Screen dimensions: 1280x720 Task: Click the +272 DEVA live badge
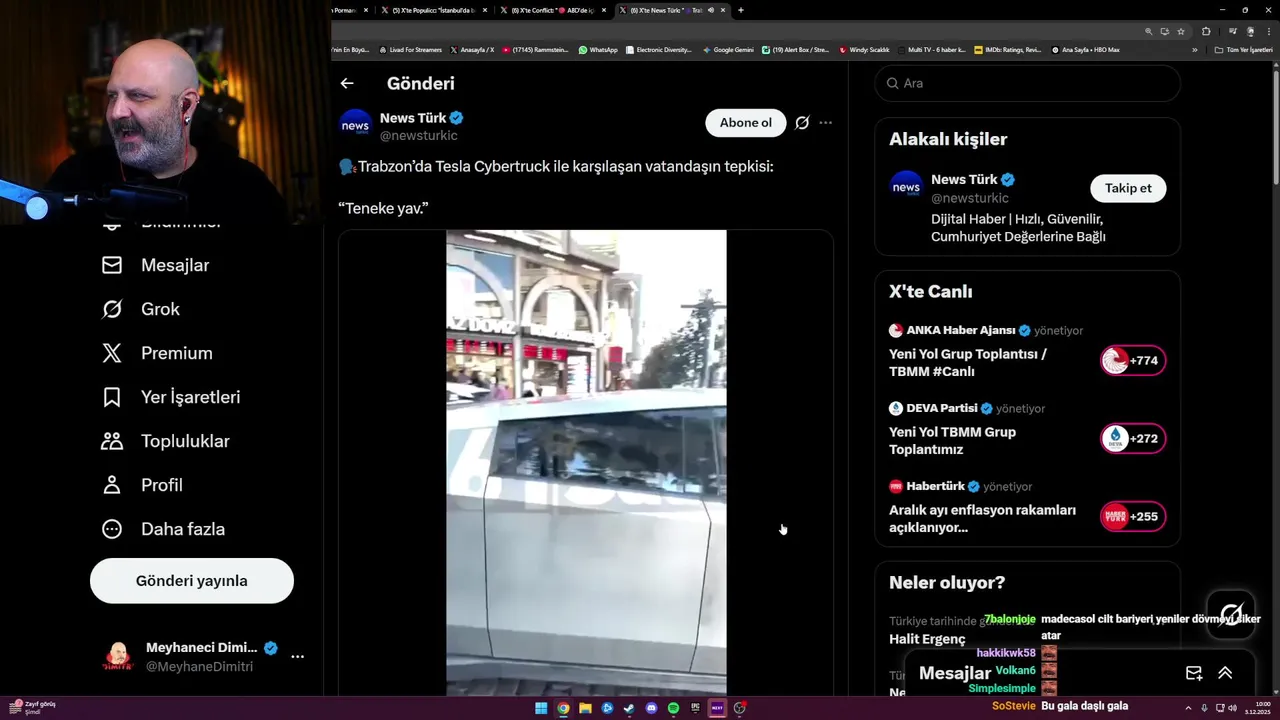point(1133,439)
